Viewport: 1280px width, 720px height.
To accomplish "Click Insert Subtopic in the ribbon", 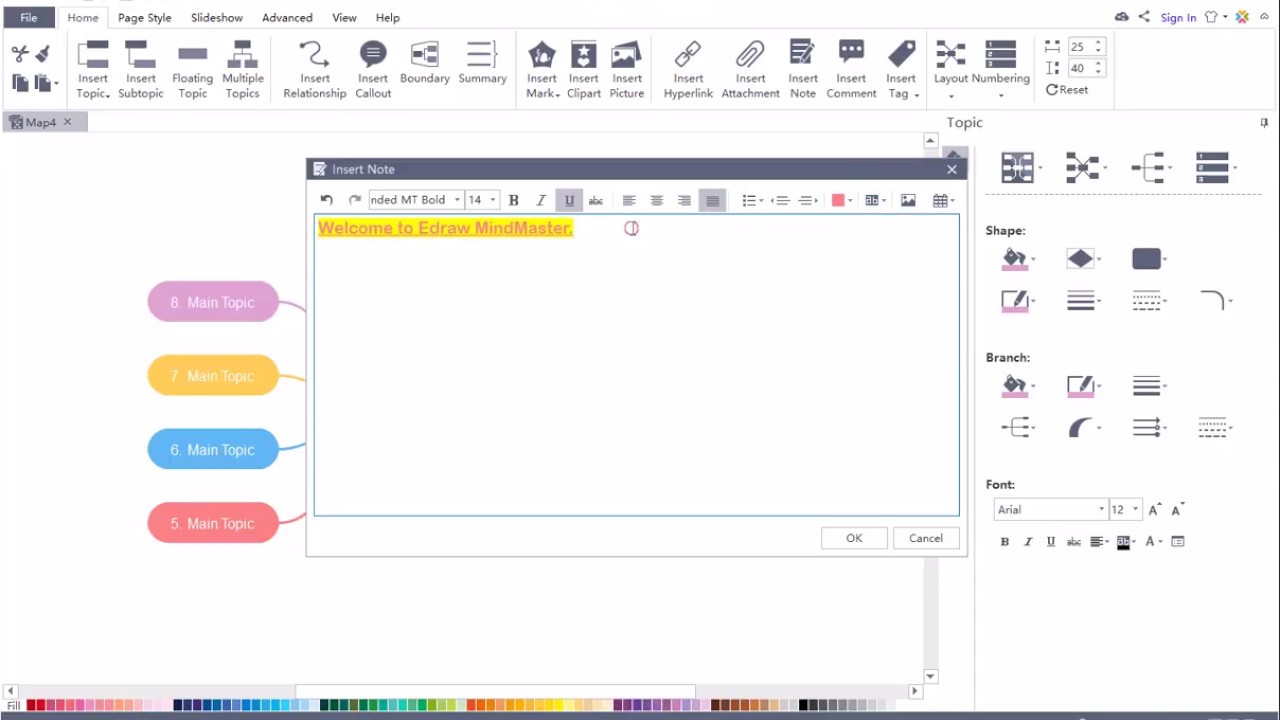I will [x=140, y=70].
